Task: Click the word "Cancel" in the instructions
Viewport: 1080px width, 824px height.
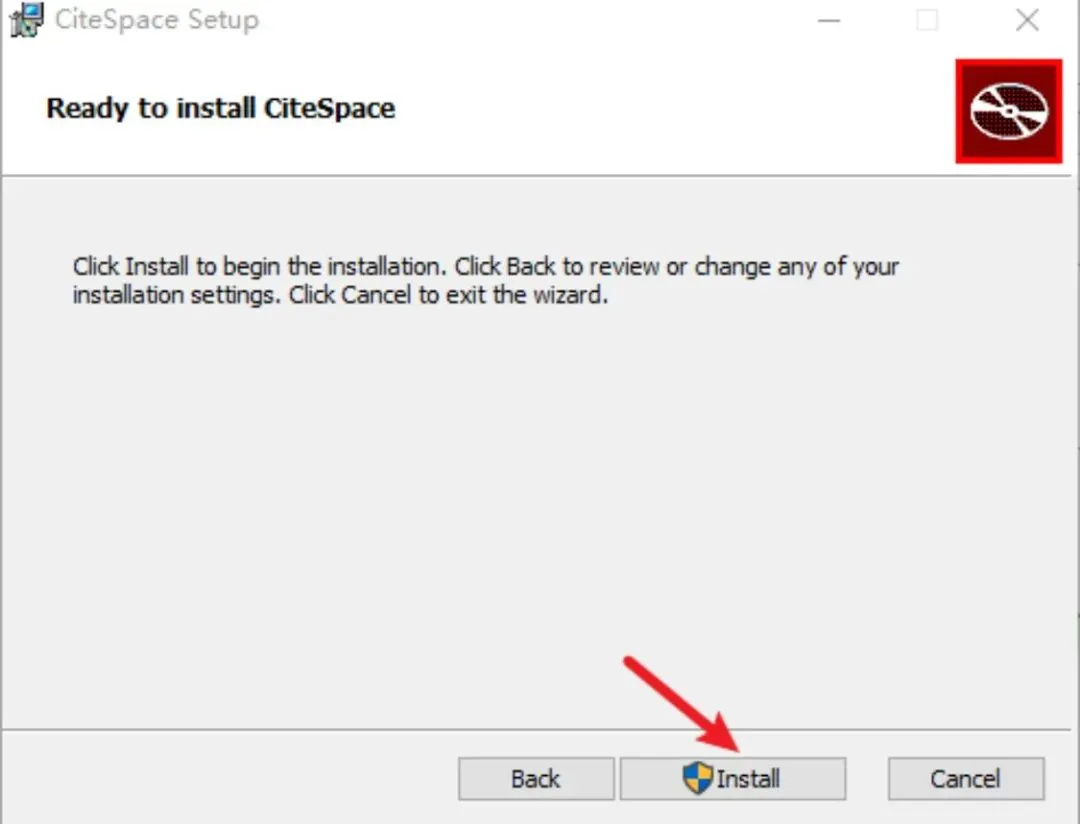Action: tap(376, 295)
